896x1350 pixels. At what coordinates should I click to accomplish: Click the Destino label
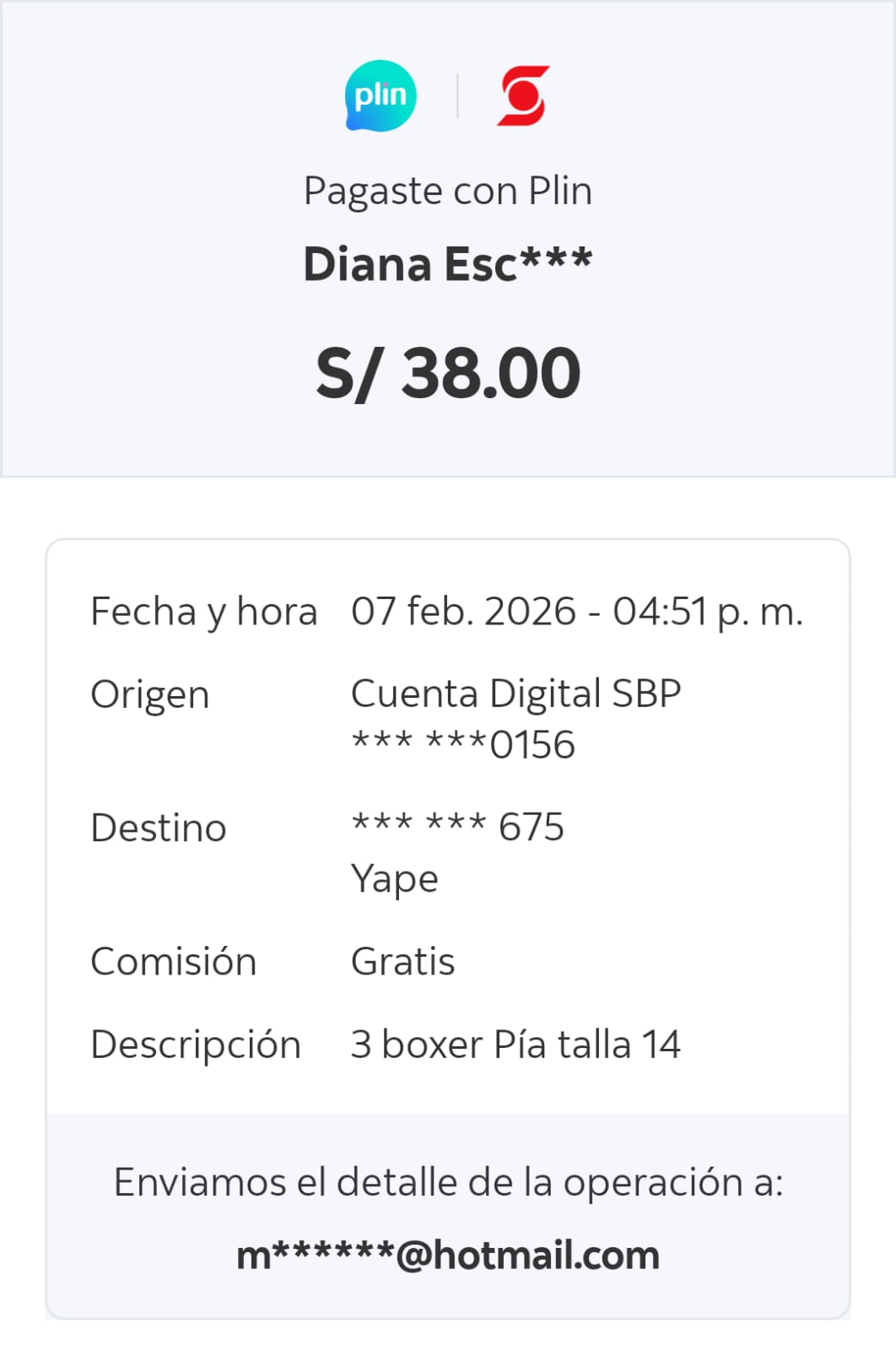point(159,828)
